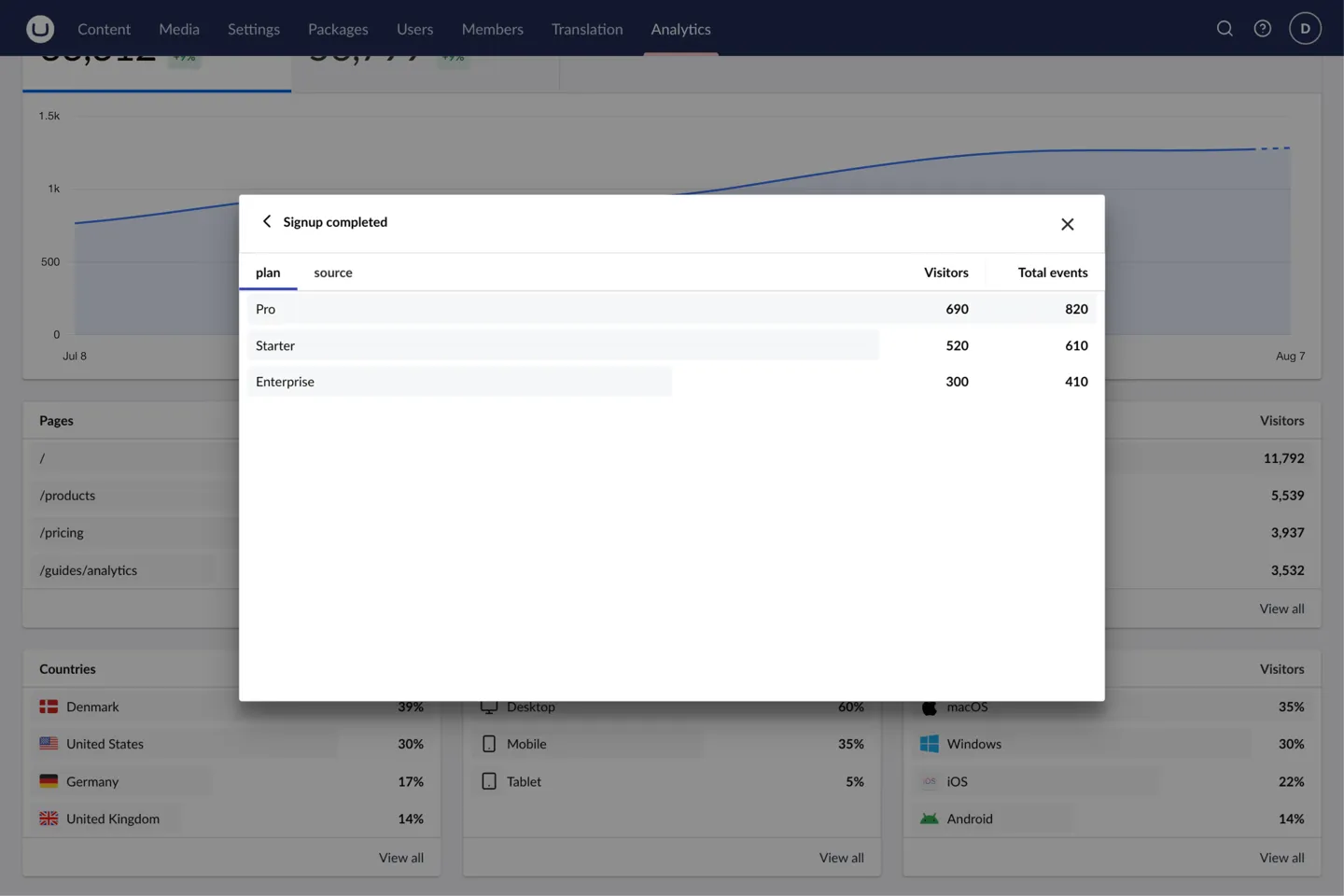This screenshot has width=1344, height=896.
Task: Click the 820 total events value
Action: (1076, 309)
